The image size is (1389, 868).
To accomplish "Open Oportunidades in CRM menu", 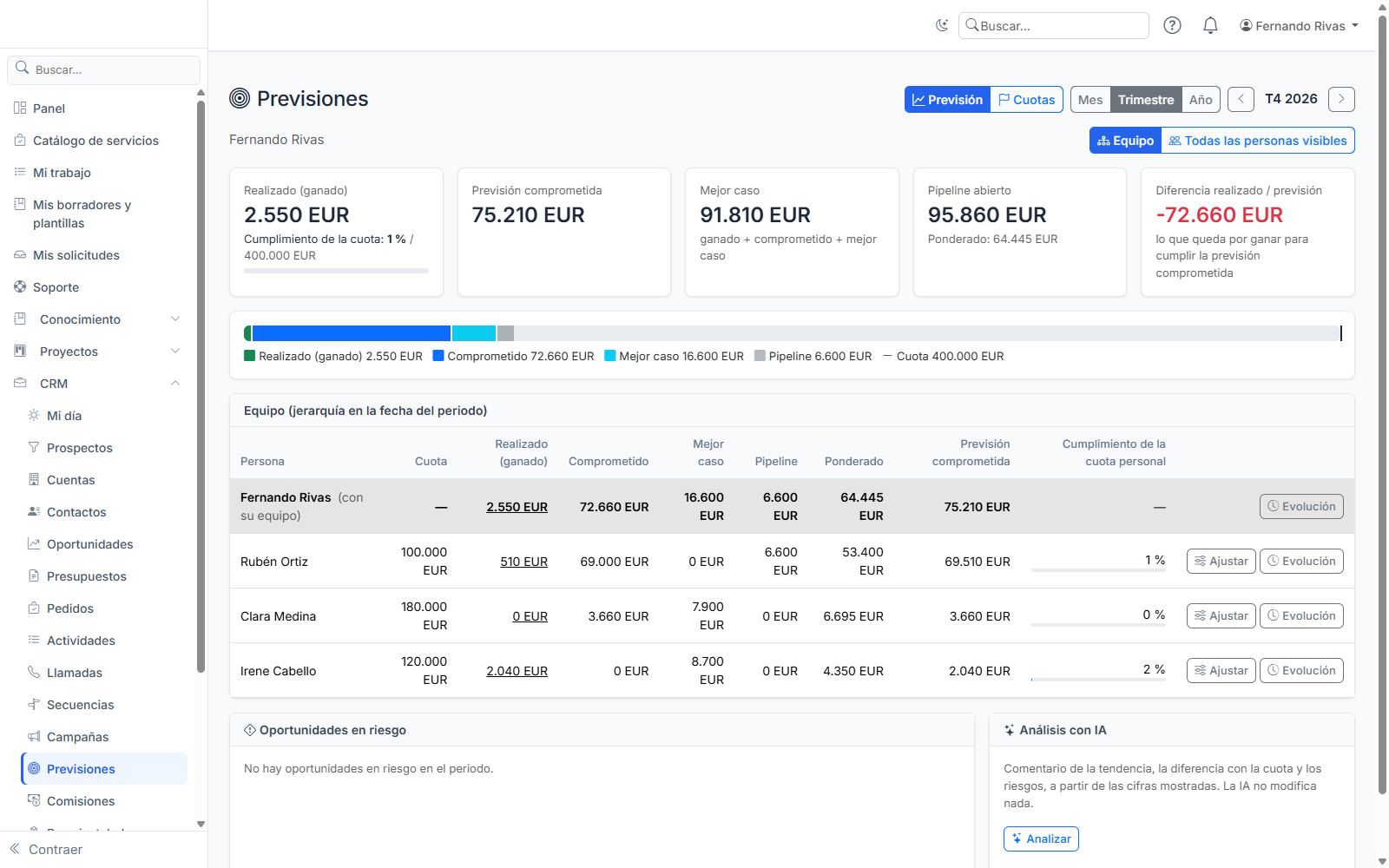I will point(104,544).
